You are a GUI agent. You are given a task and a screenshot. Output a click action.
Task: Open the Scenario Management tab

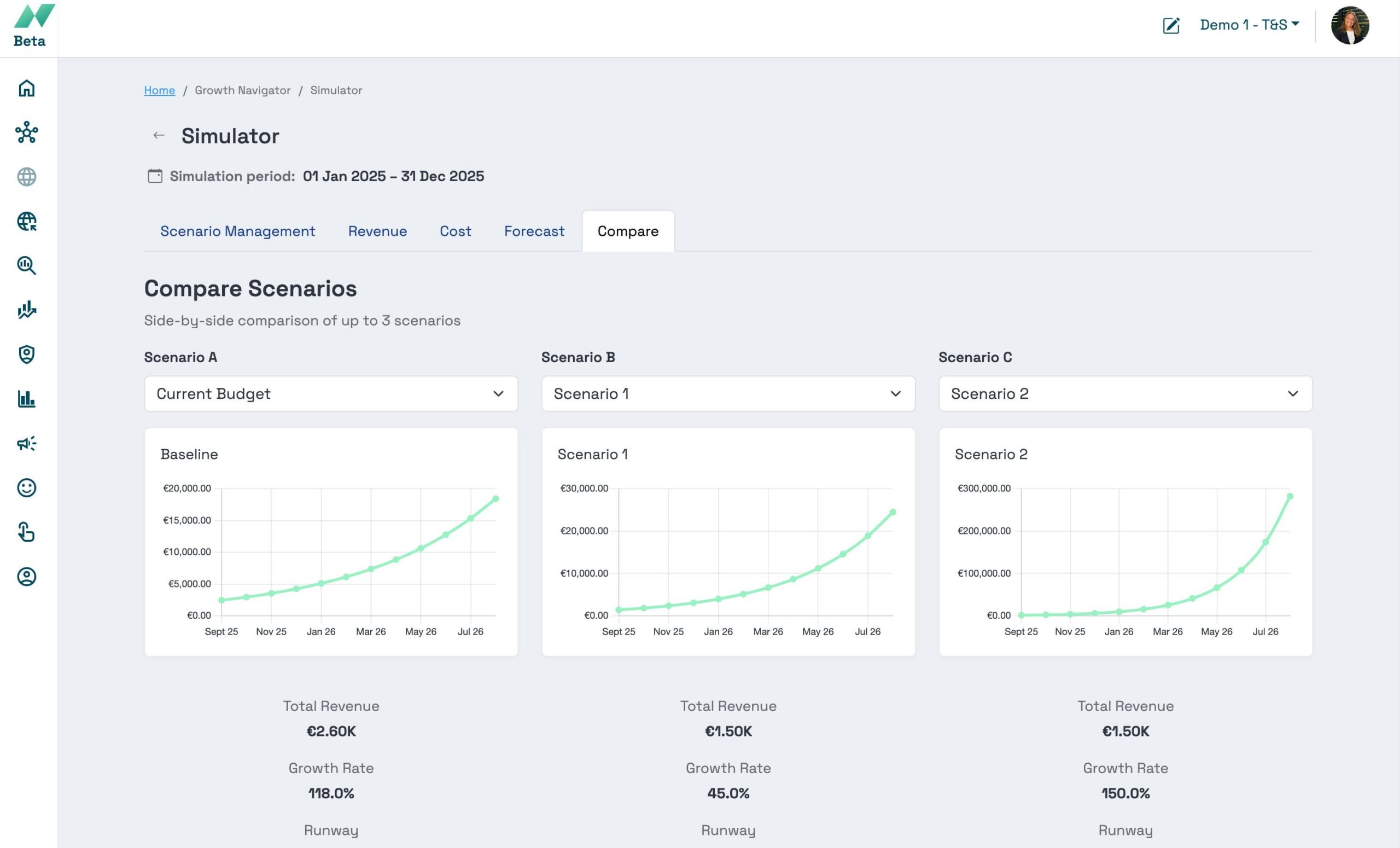[x=237, y=231]
